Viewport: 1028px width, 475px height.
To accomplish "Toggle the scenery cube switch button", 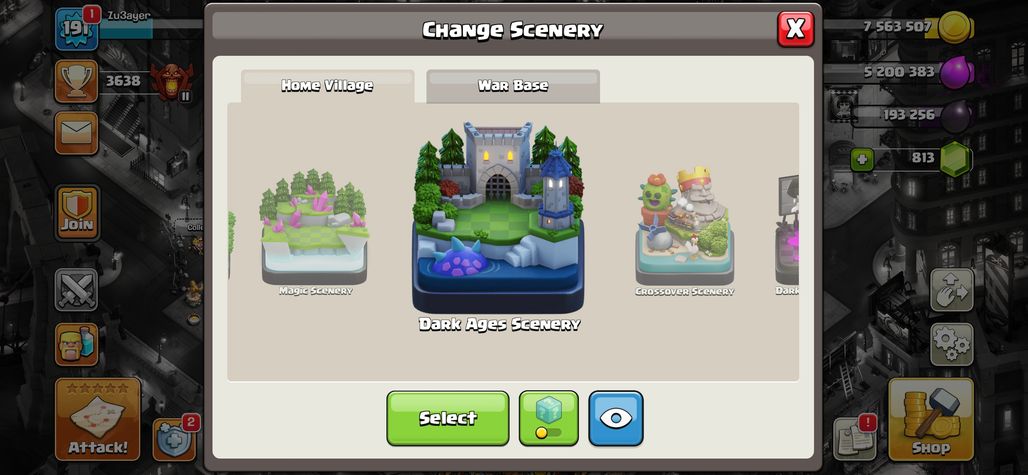I will tap(548, 418).
